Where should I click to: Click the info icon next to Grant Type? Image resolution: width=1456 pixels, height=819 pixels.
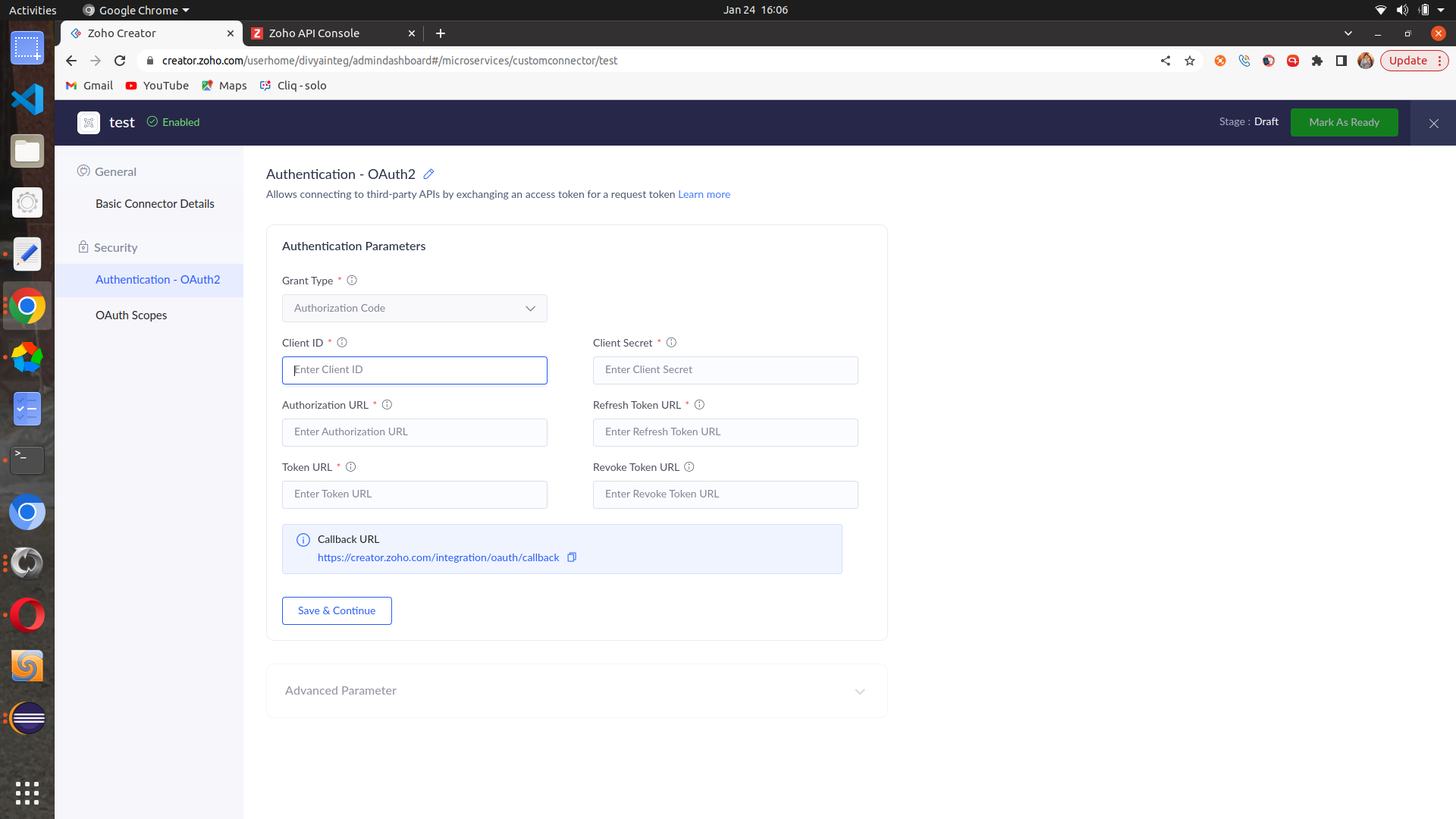[x=352, y=281]
